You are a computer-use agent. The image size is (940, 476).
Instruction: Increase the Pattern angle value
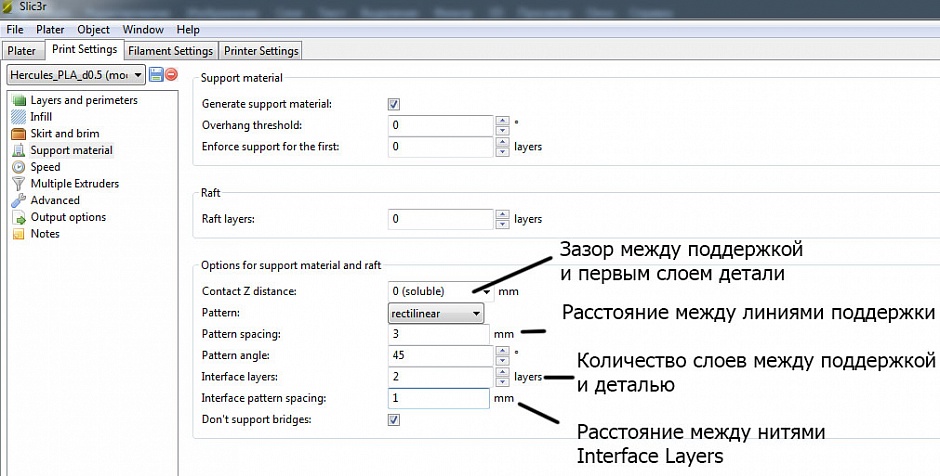[x=502, y=351]
